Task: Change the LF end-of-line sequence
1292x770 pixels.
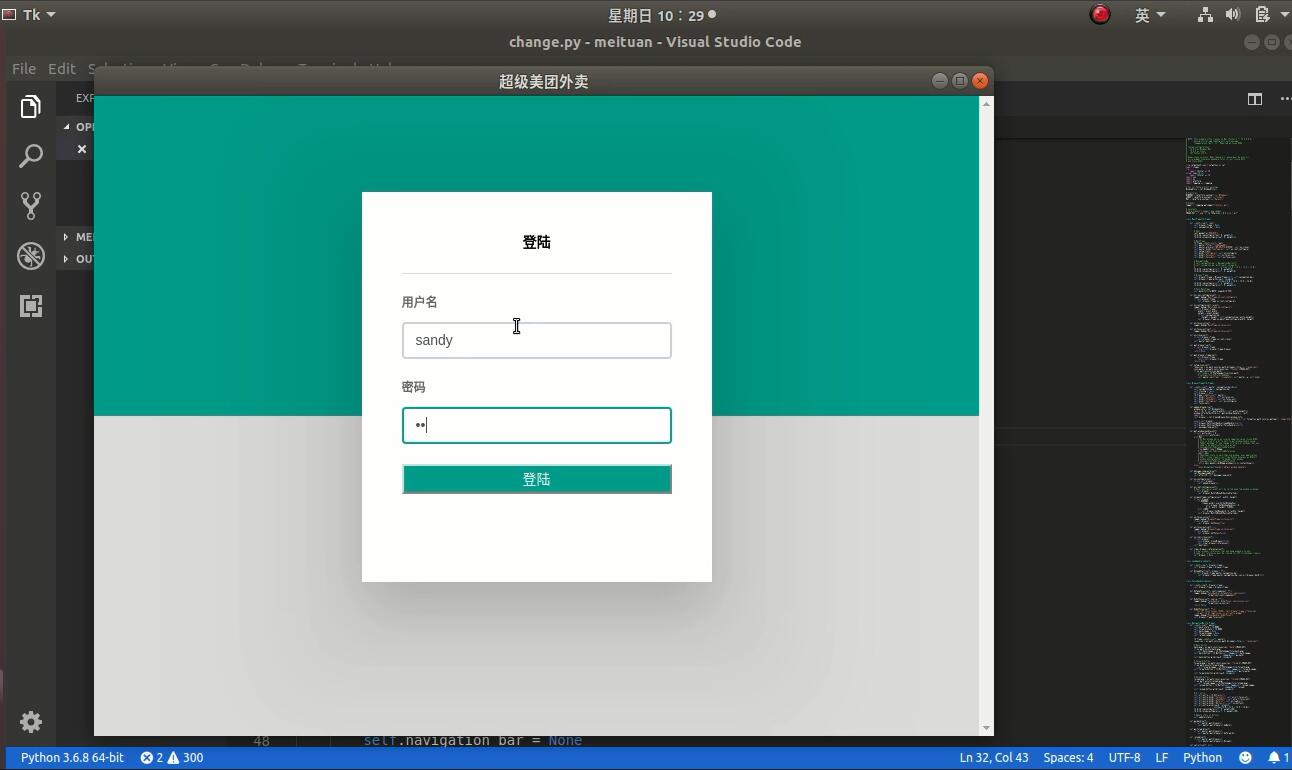Action: [x=1162, y=758]
